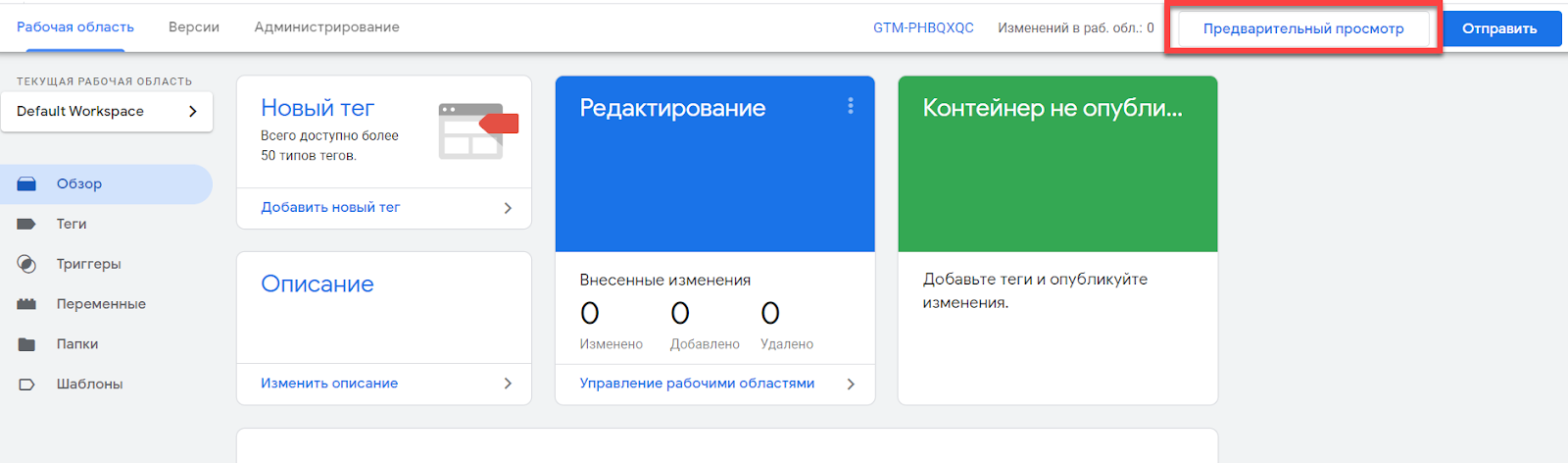Switch to Версии tab

click(194, 27)
